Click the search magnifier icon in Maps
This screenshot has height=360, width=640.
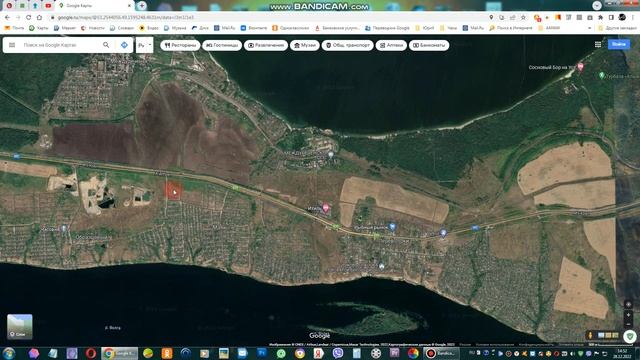coord(106,45)
